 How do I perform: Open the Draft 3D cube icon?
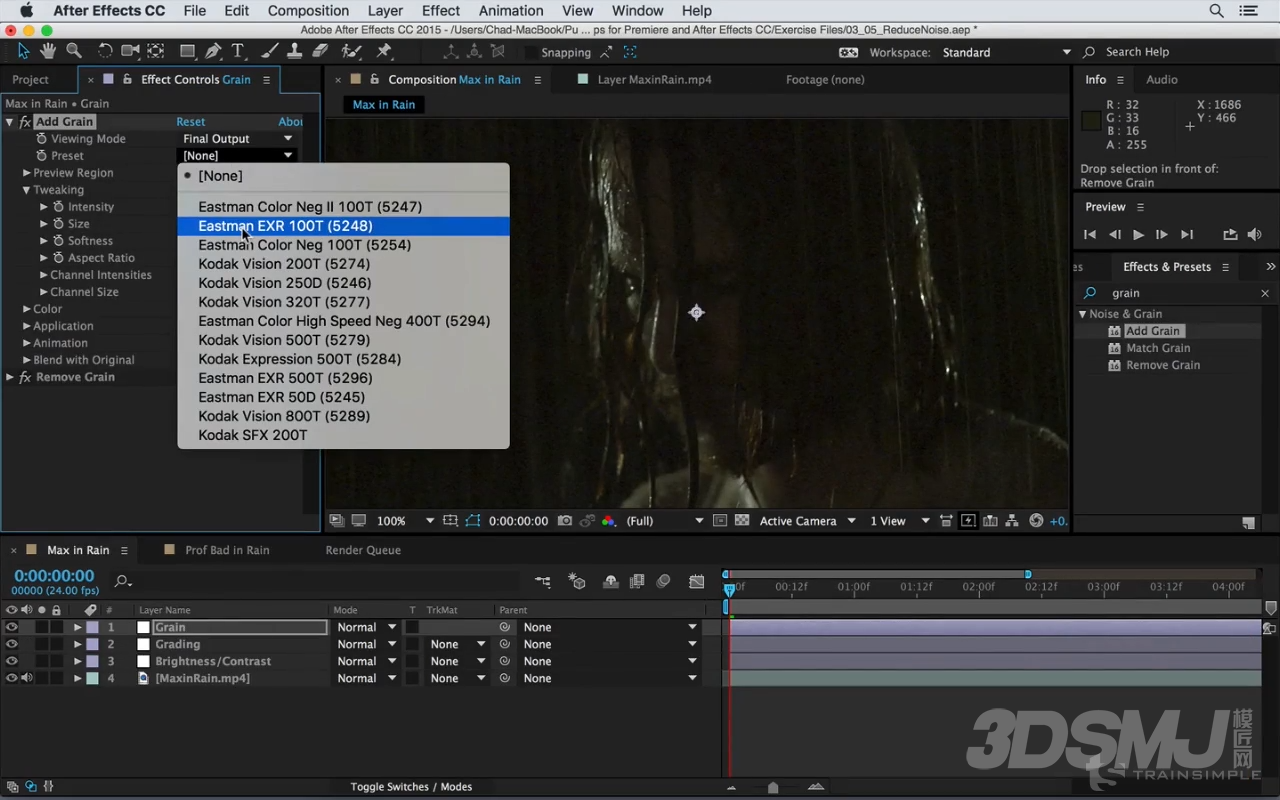tap(577, 582)
